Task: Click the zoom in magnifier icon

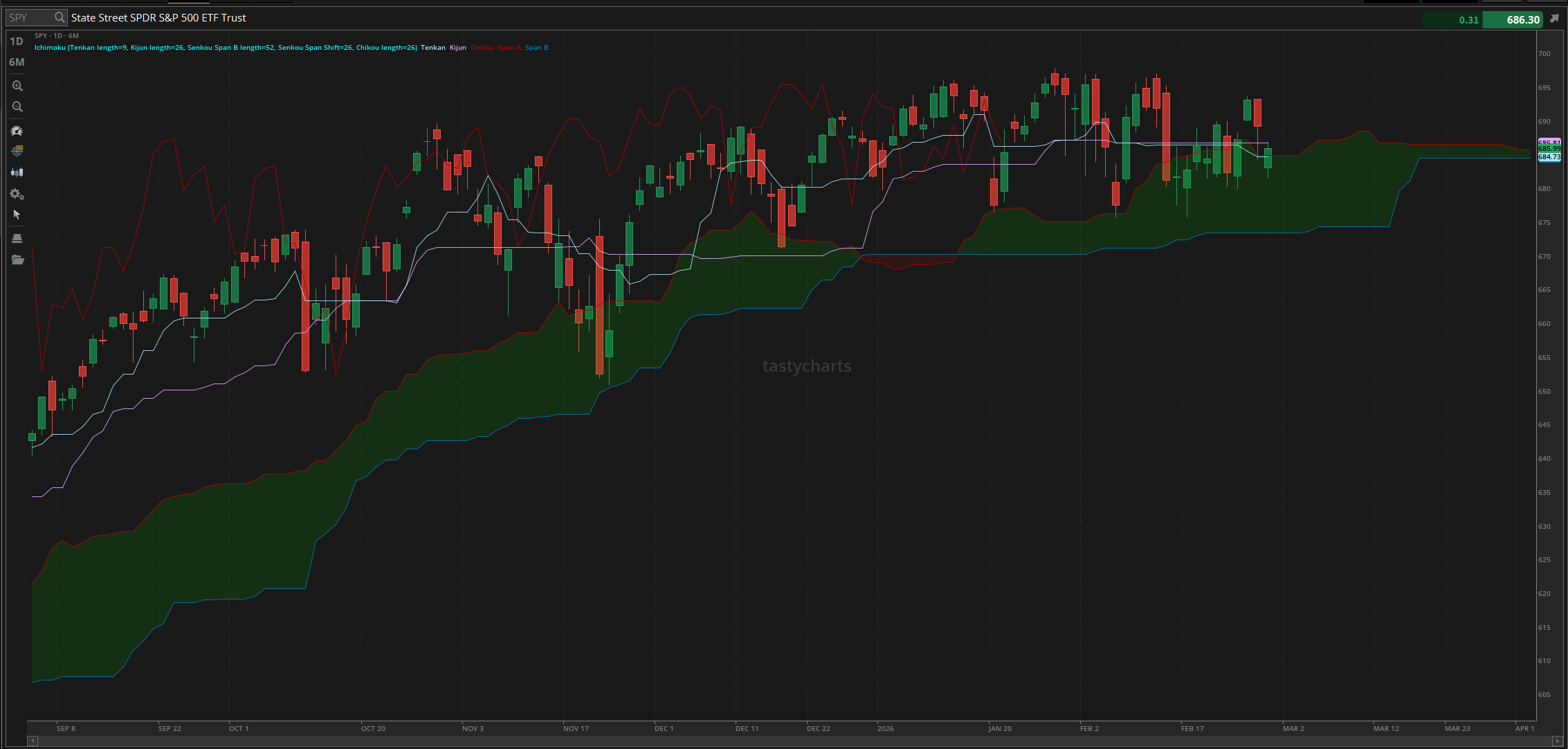Action: pos(17,86)
